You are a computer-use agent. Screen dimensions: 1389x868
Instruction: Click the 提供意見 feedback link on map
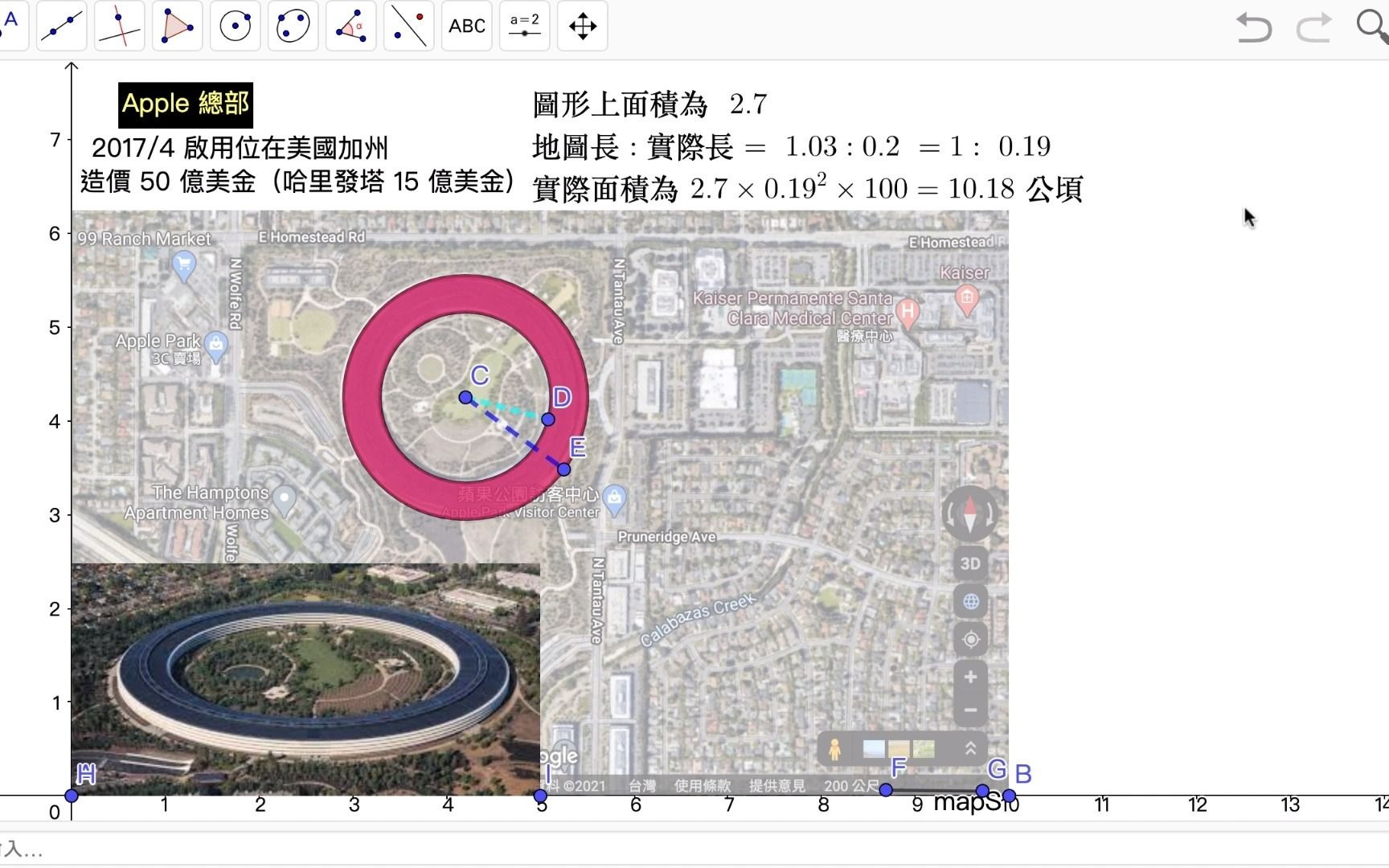click(x=776, y=785)
